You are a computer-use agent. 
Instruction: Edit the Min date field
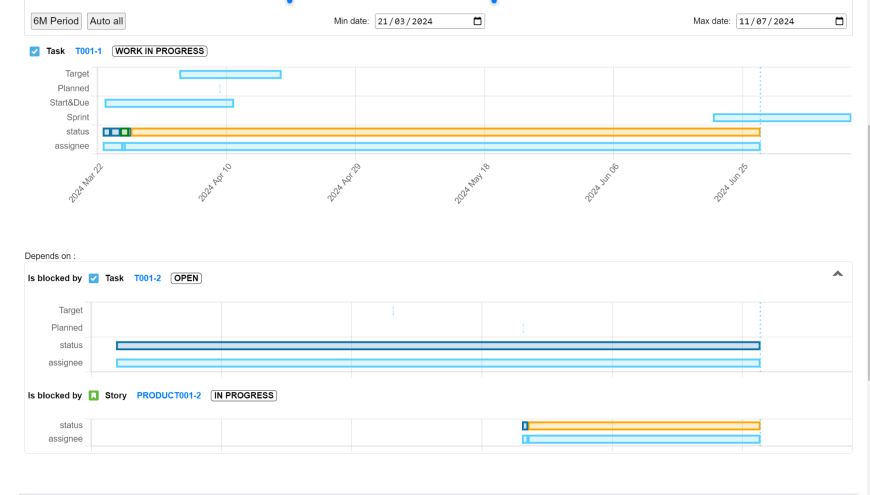(429, 21)
